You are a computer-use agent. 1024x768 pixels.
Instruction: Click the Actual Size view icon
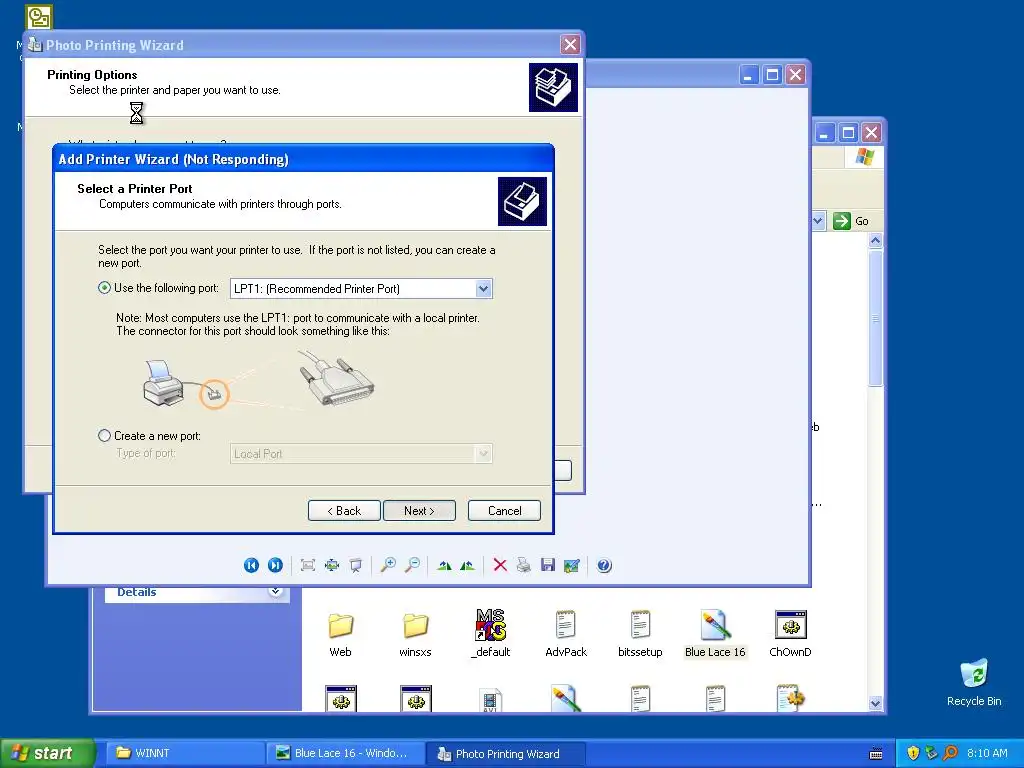[332, 566]
